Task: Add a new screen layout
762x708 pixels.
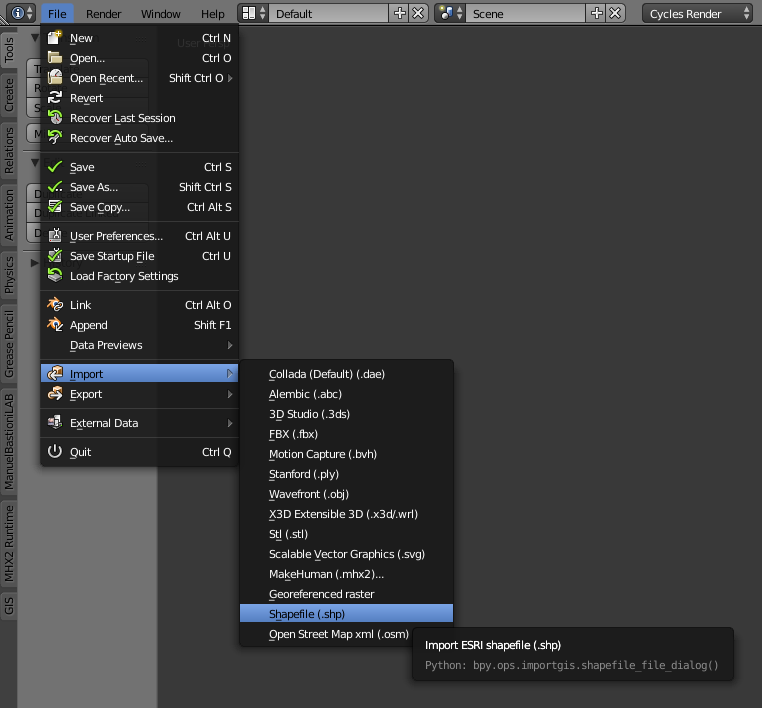Action: [400, 13]
